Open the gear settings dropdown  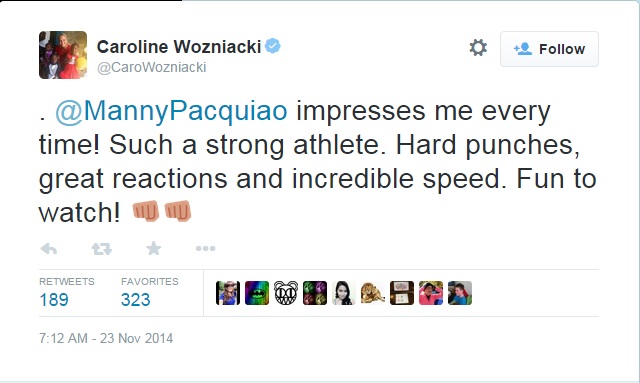tap(478, 48)
